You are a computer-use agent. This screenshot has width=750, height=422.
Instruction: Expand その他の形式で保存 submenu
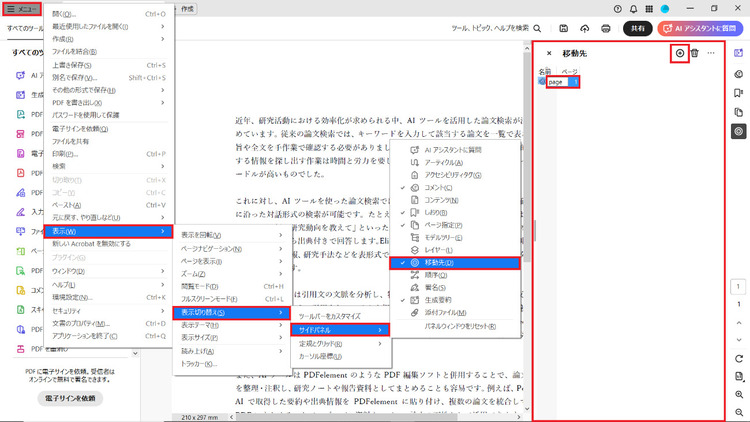109,90
